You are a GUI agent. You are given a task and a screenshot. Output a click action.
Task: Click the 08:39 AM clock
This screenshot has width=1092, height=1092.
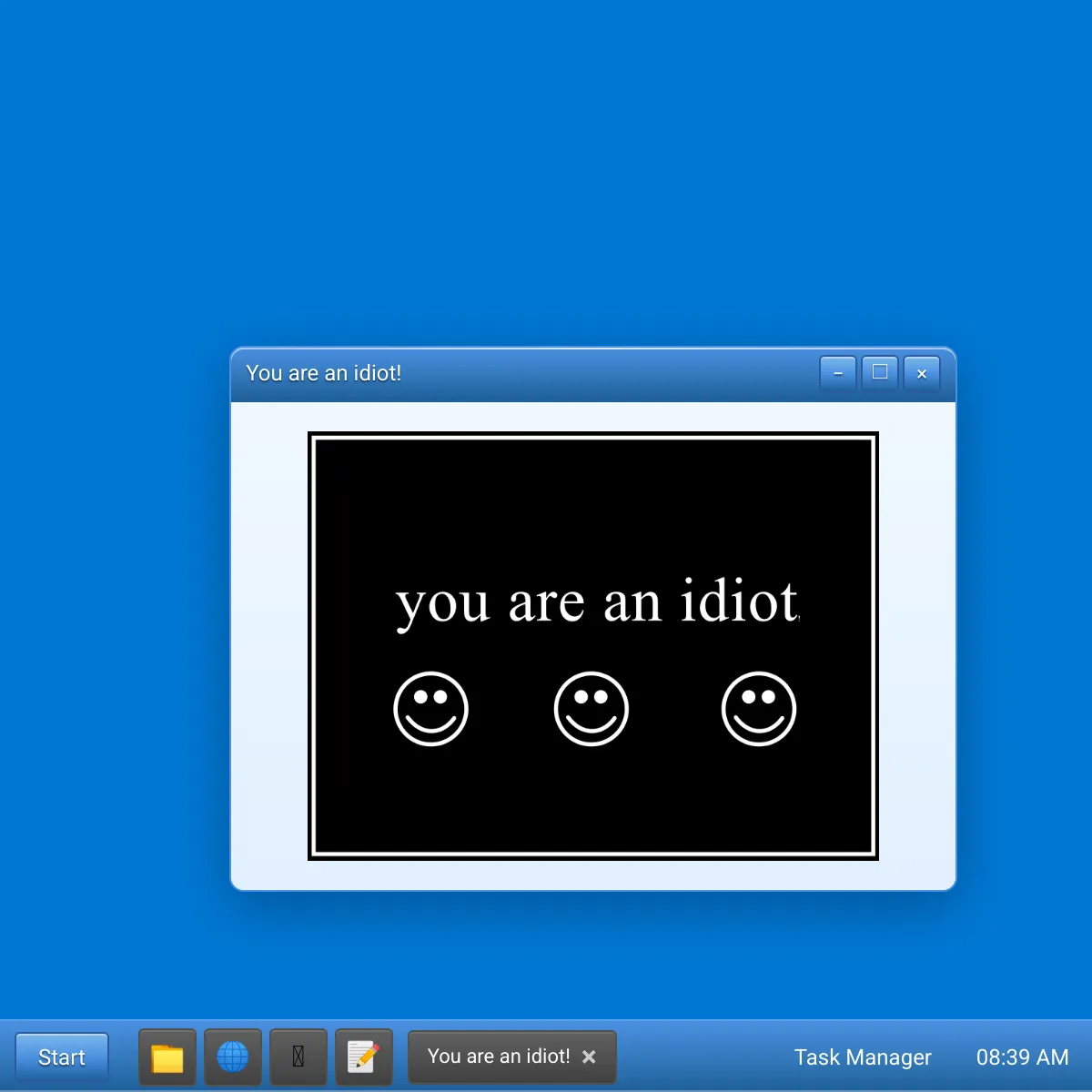click(x=1022, y=1057)
